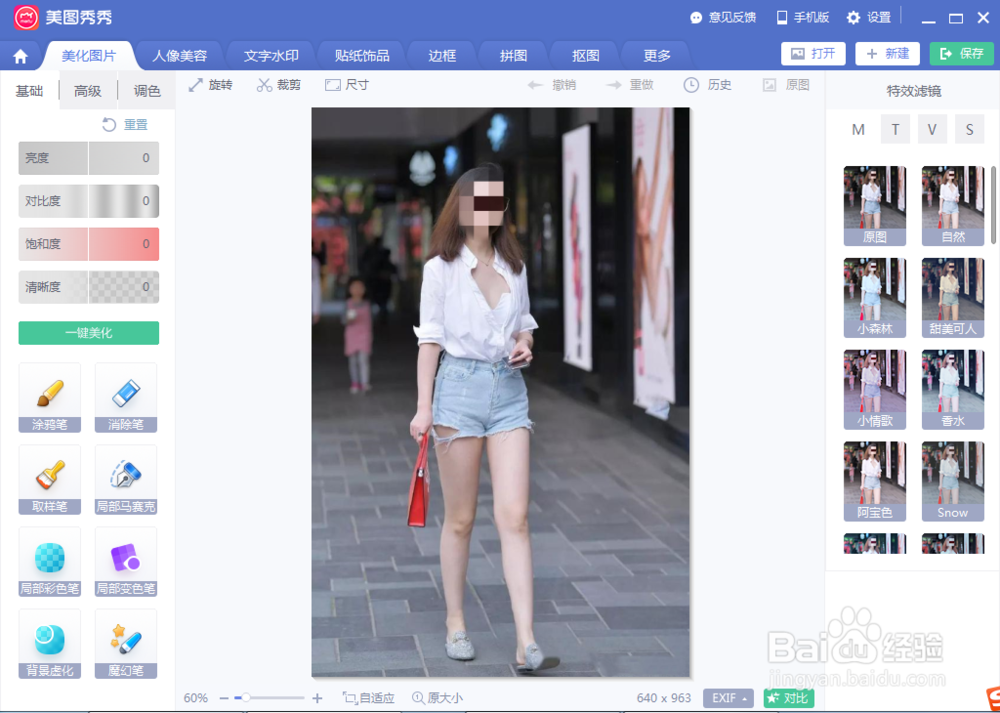The image size is (1000, 713).
Task: Open 设置 settings
Action: [x=869, y=18]
